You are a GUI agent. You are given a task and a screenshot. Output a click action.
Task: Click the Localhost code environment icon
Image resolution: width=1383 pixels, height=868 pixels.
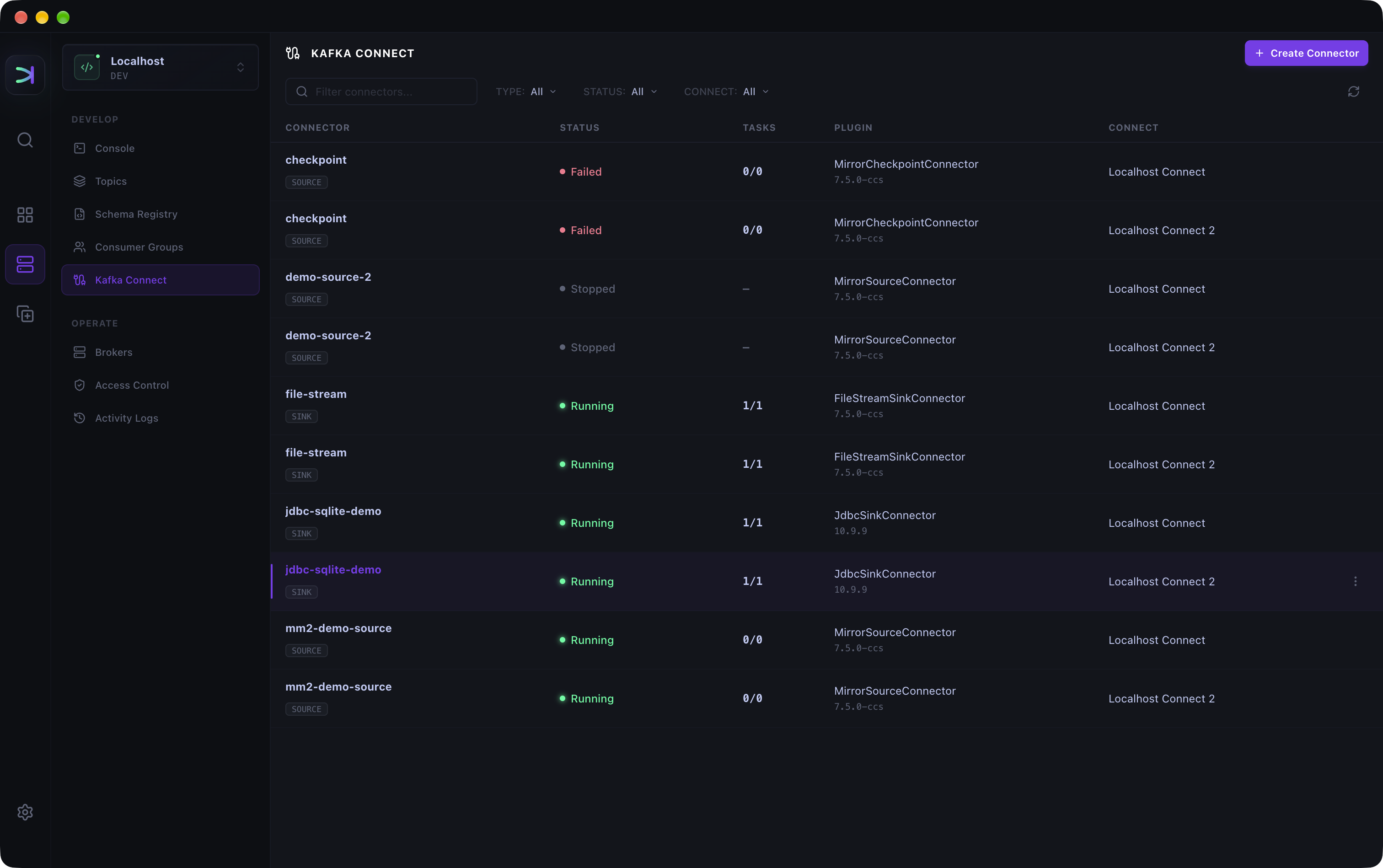87,67
